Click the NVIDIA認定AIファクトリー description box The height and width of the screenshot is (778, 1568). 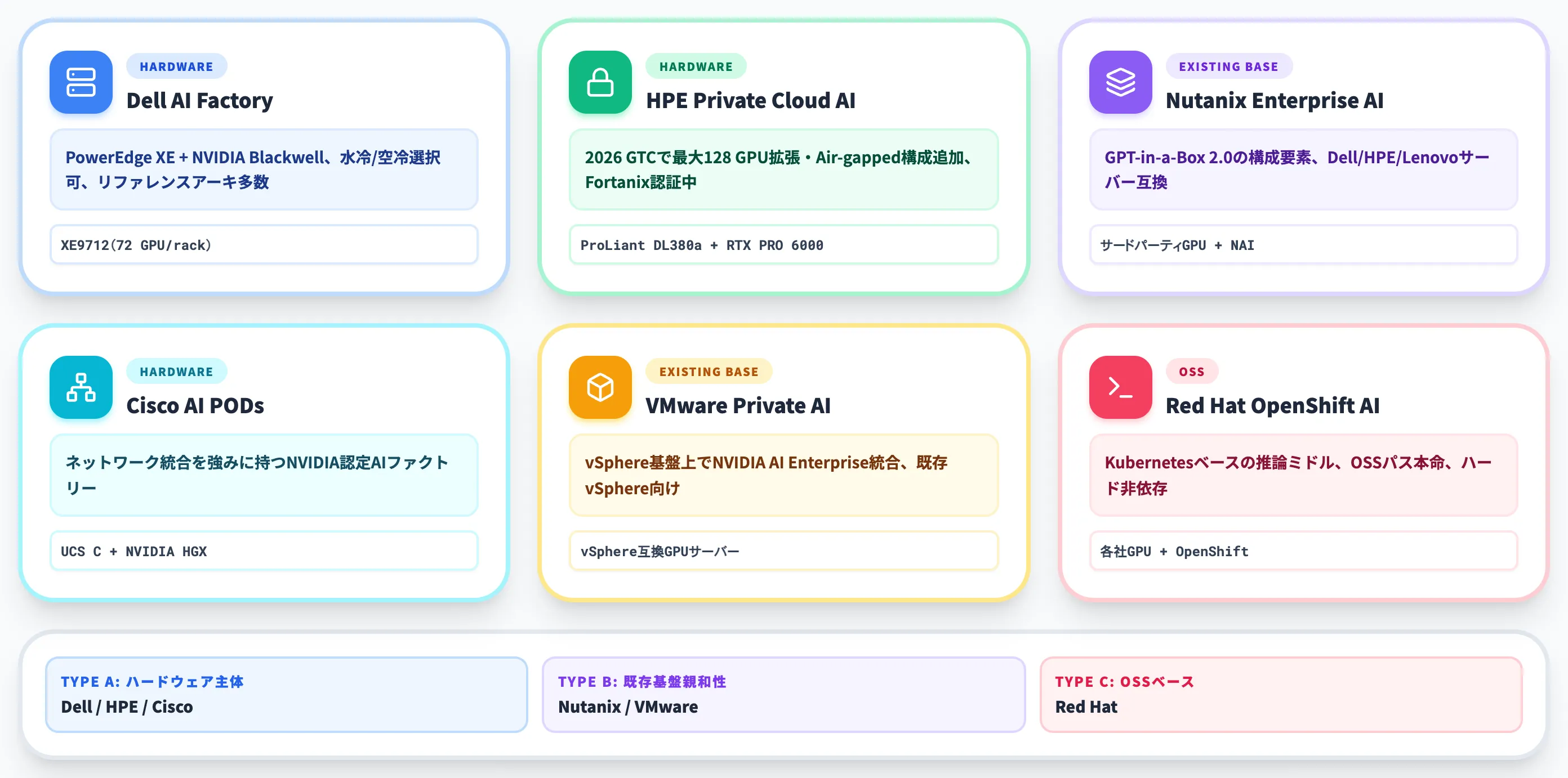tap(264, 475)
